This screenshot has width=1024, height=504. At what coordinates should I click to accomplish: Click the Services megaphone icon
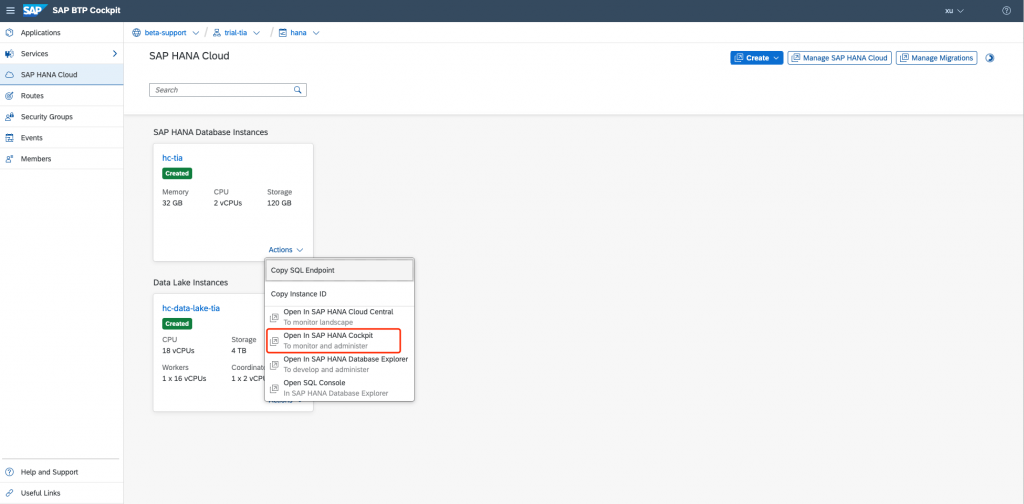pyautogui.click(x=9, y=54)
